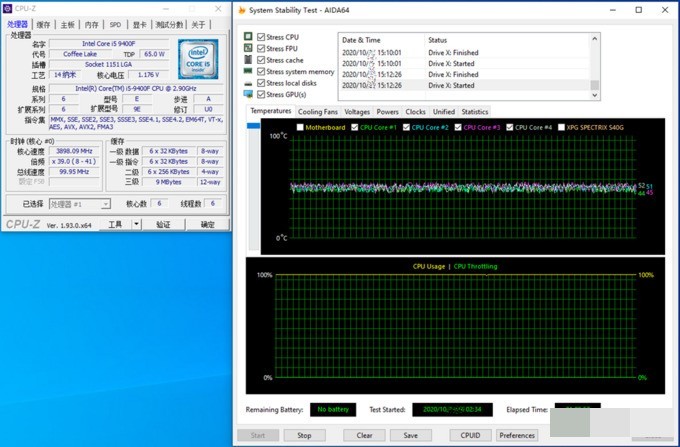Click the AIDA64 flame icon in title bar
Viewport: 680px width, 447px height.
click(x=240, y=8)
